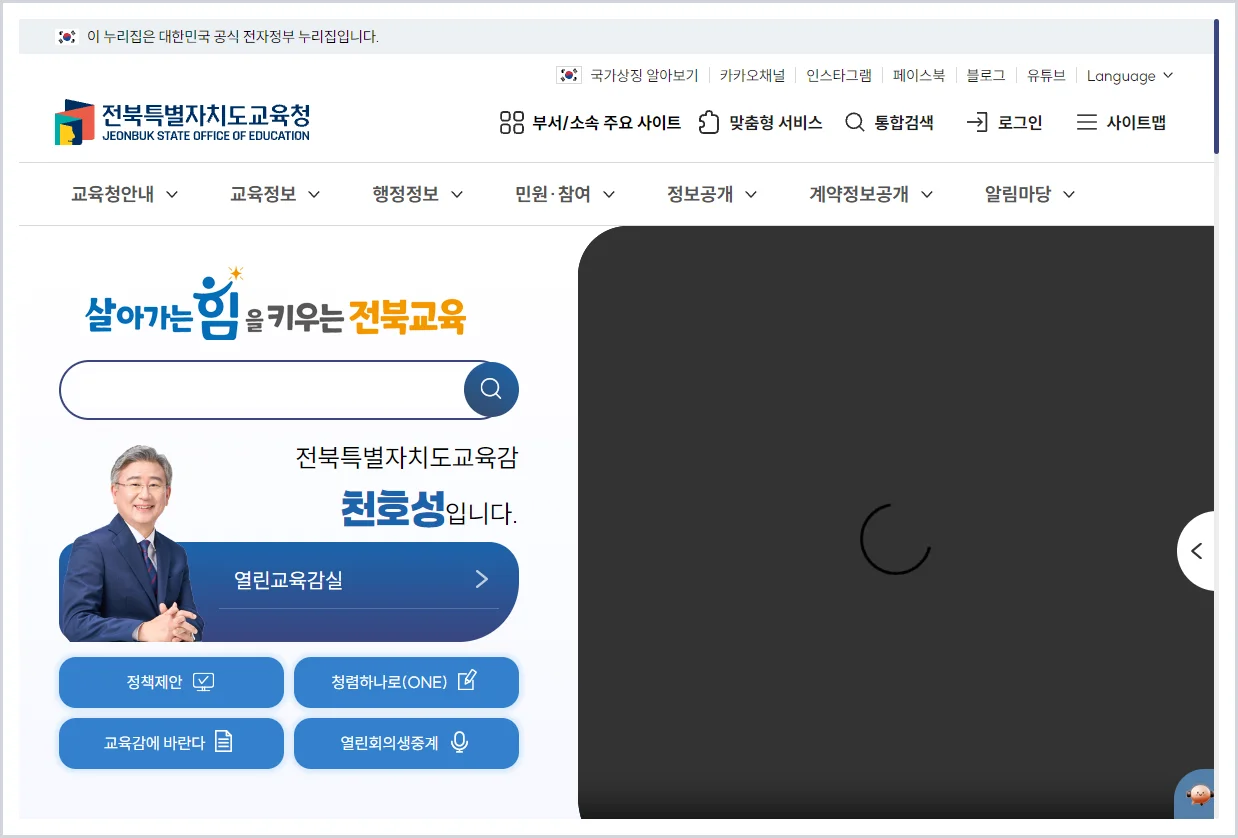This screenshot has height=838, width=1238.
Task: Expand the 알림마당 menu
Action: coord(1030,194)
